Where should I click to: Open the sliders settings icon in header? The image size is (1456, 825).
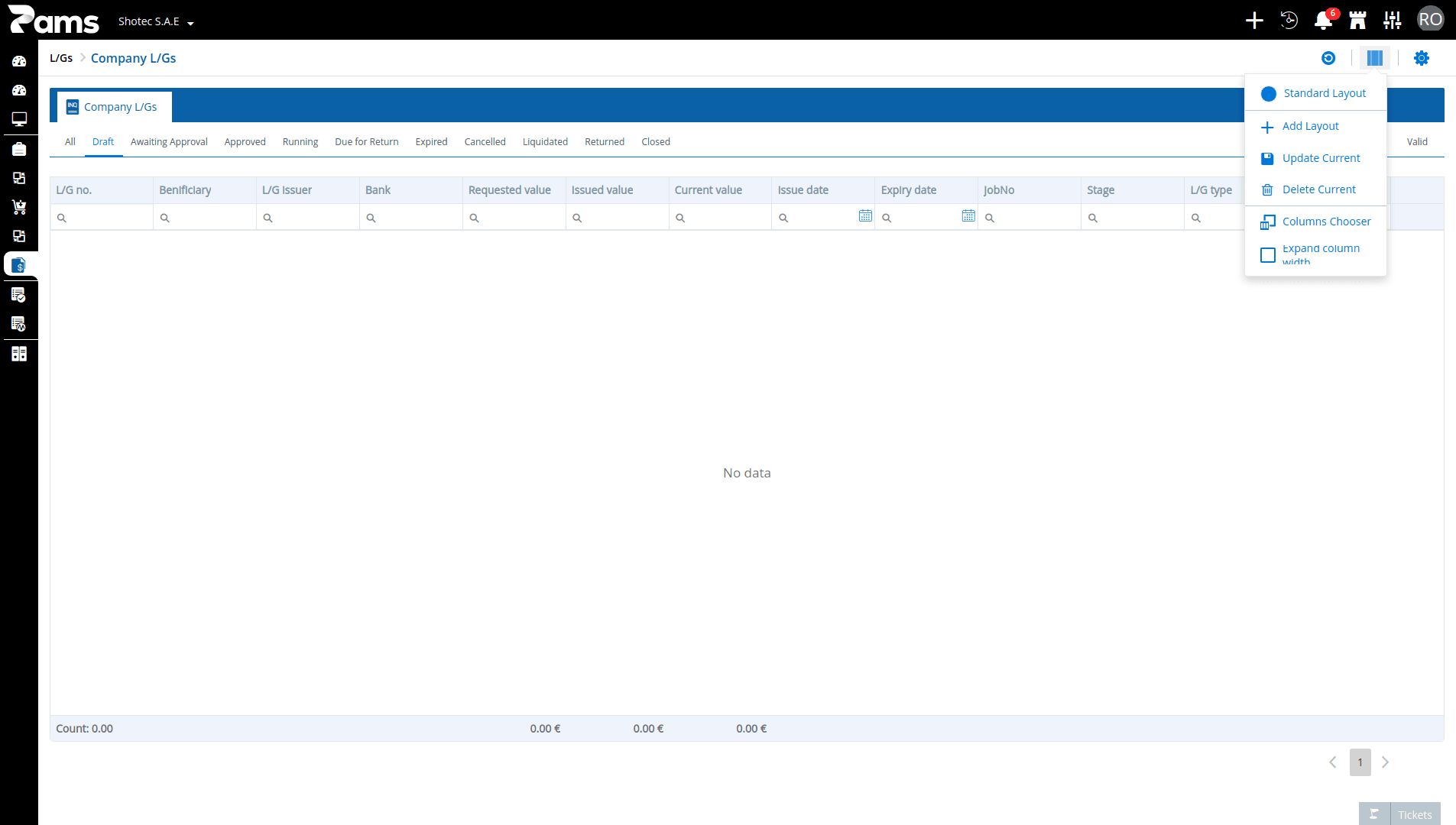[x=1393, y=21]
